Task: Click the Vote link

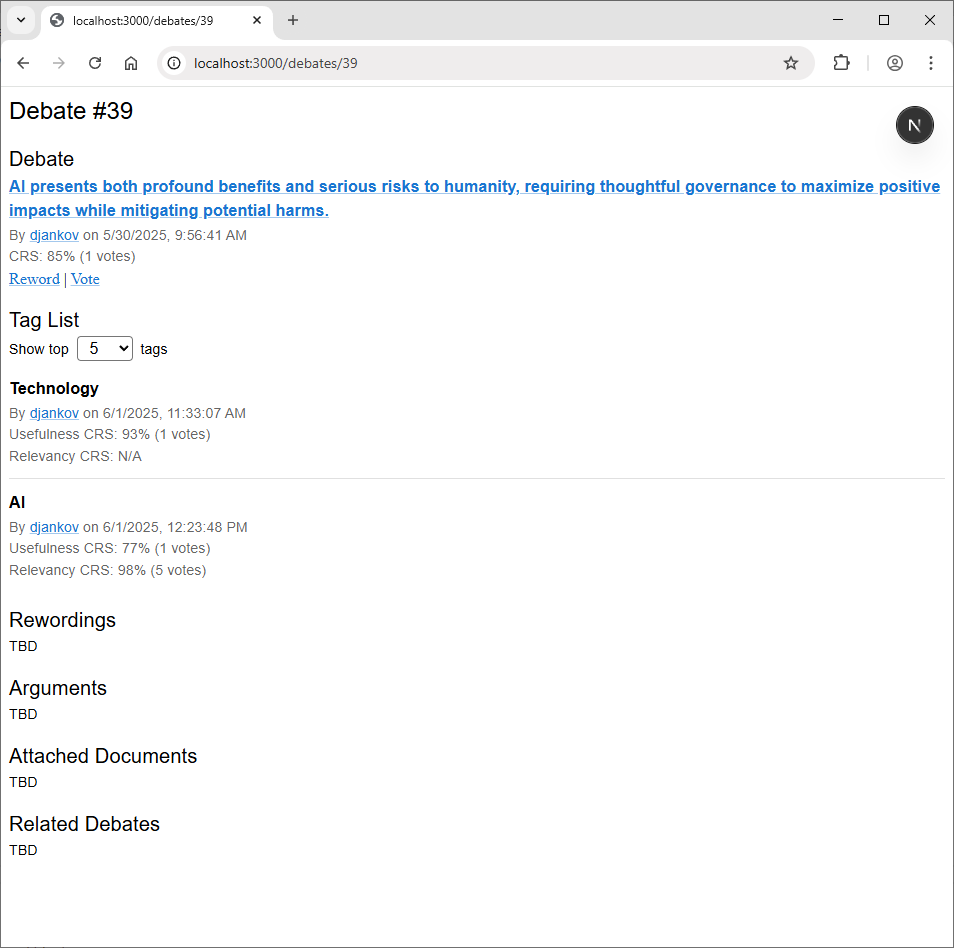Action: click(x=85, y=279)
